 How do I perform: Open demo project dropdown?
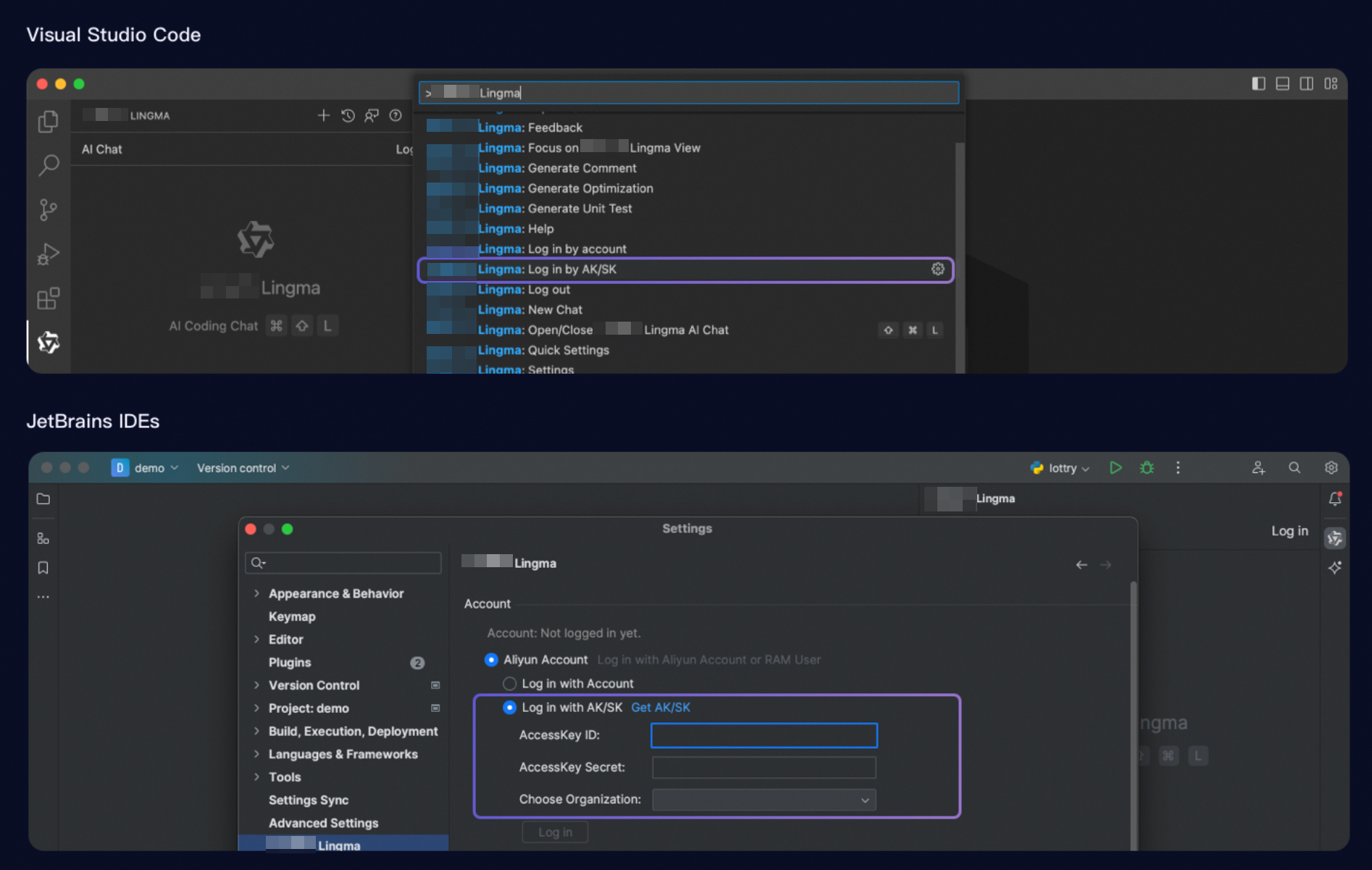(x=146, y=468)
